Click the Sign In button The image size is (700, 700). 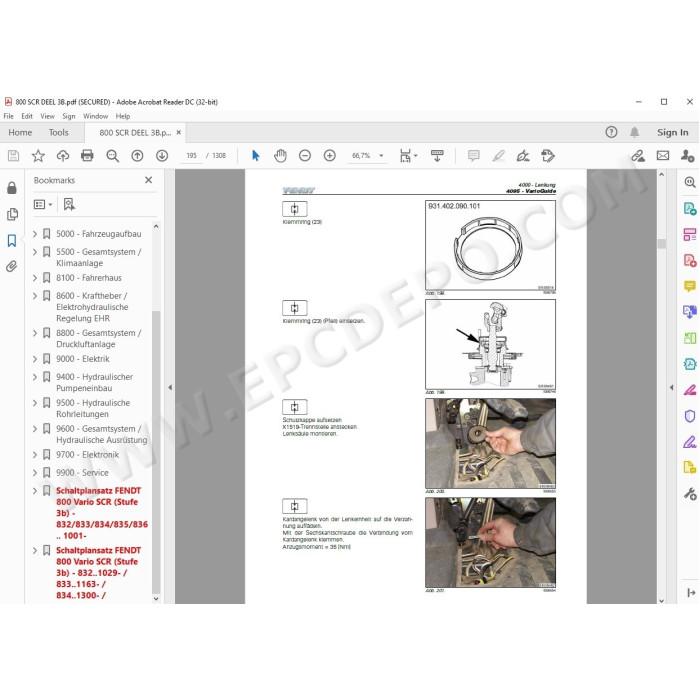(672, 132)
